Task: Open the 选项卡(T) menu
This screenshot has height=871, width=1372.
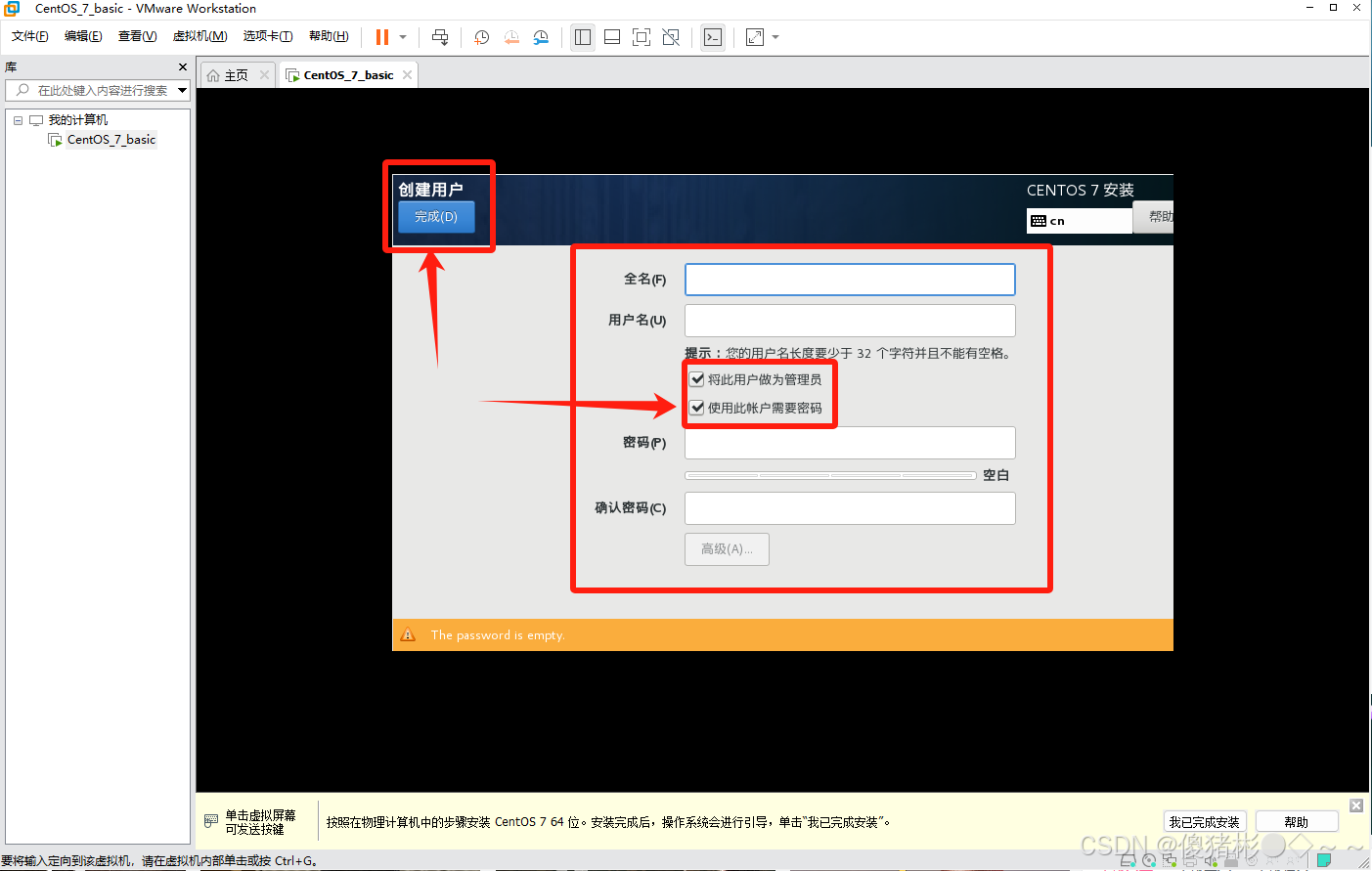Action: (268, 36)
